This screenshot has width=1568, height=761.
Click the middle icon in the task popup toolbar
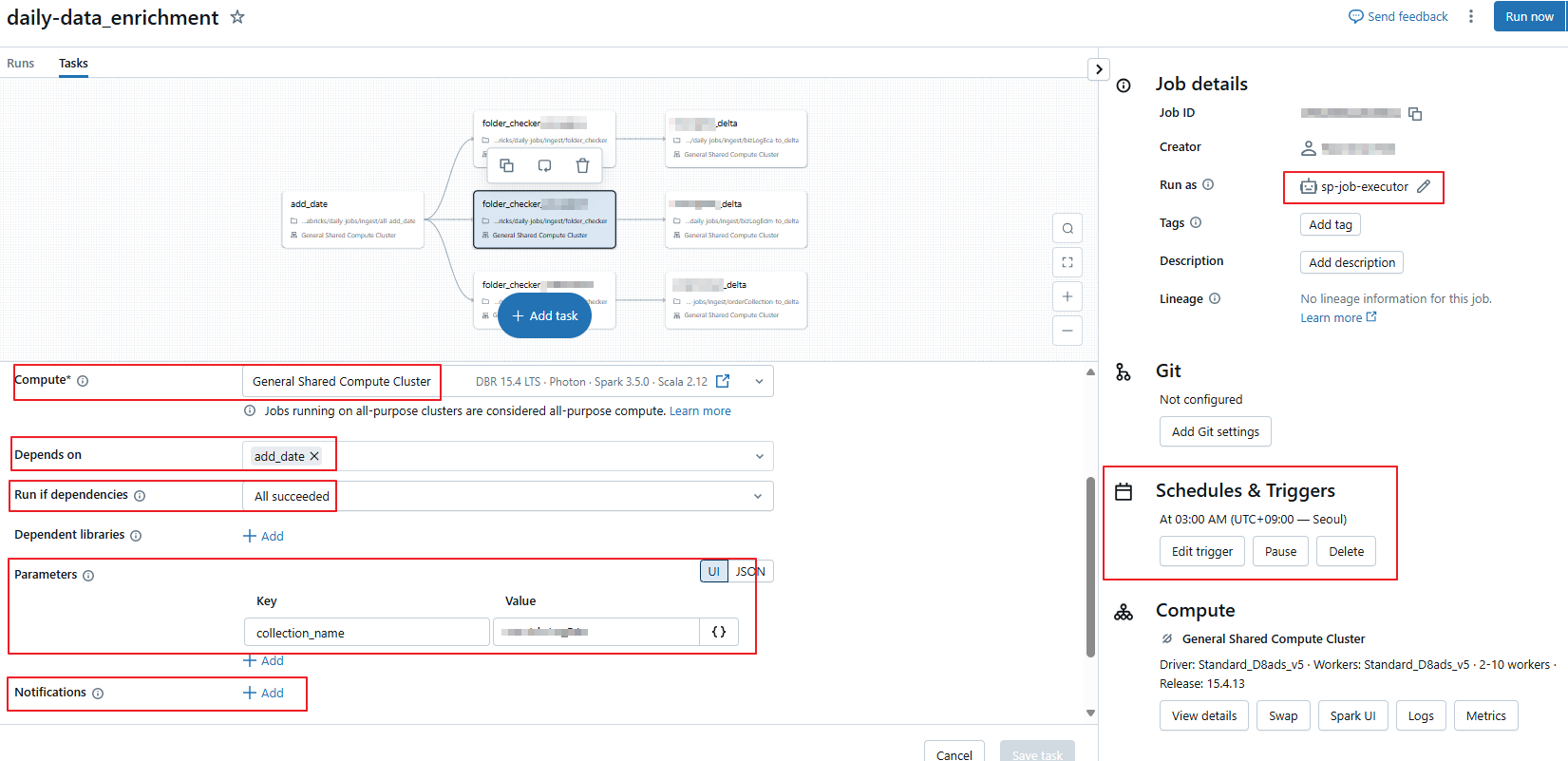[544, 165]
